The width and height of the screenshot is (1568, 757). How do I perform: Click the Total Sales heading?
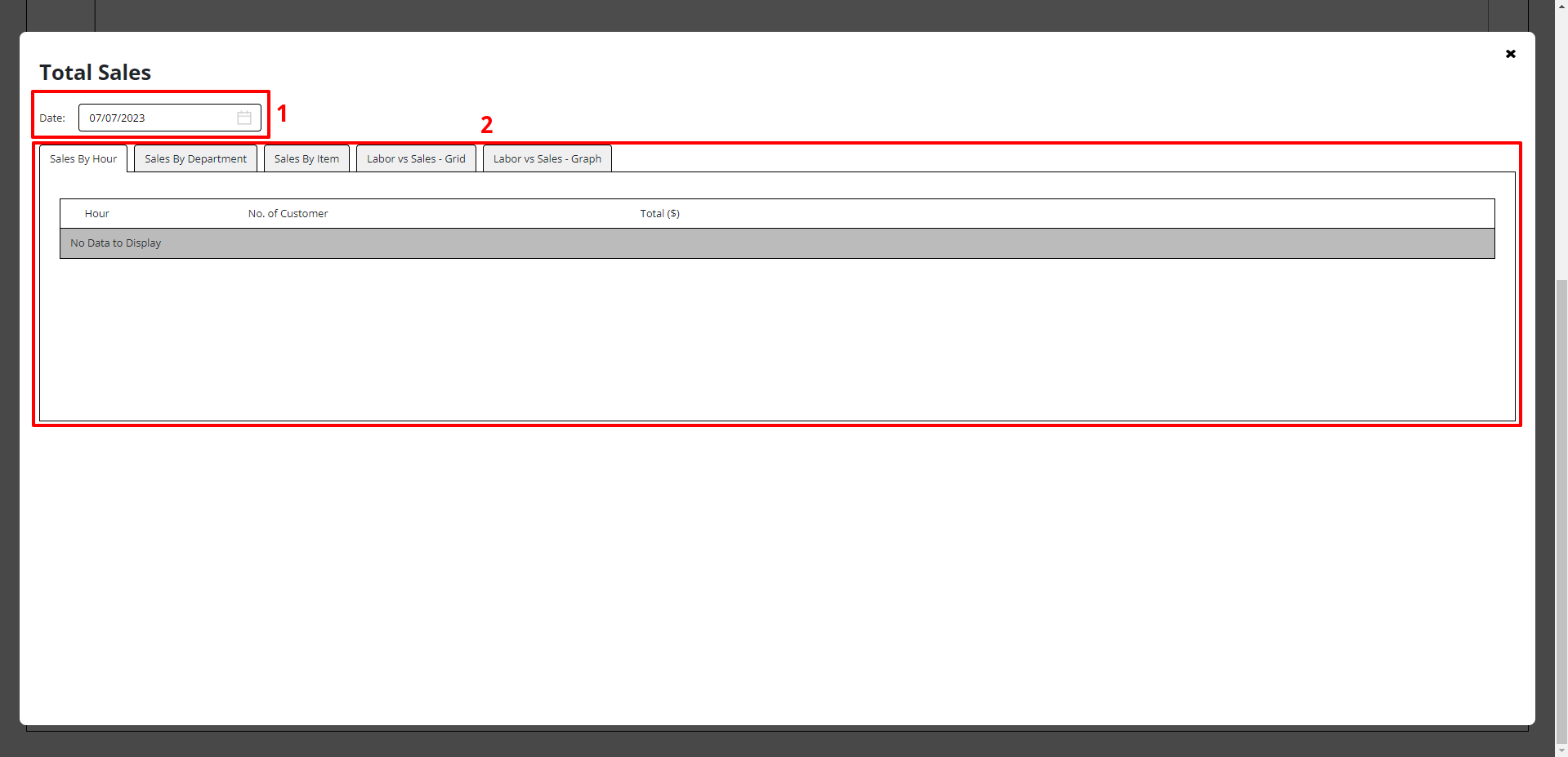[x=96, y=73]
